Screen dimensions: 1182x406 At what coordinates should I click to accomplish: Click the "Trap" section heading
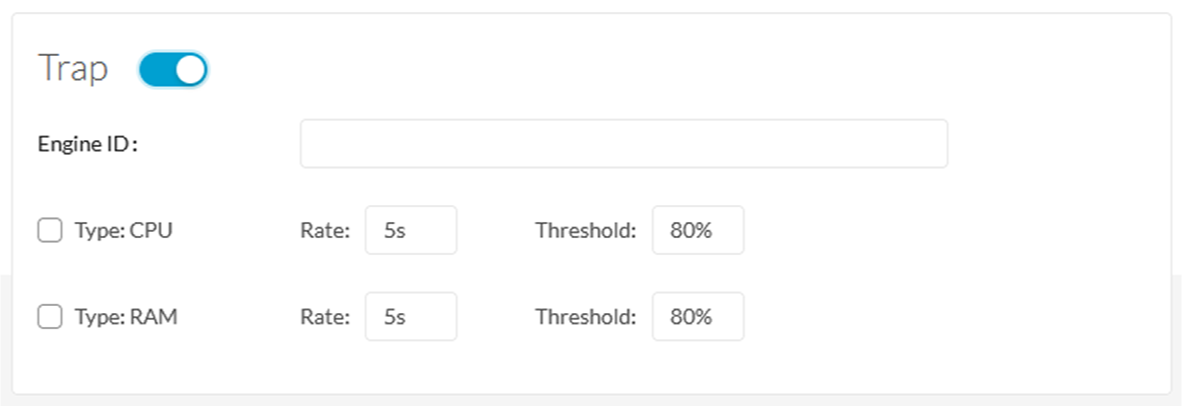tap(73, 69)
